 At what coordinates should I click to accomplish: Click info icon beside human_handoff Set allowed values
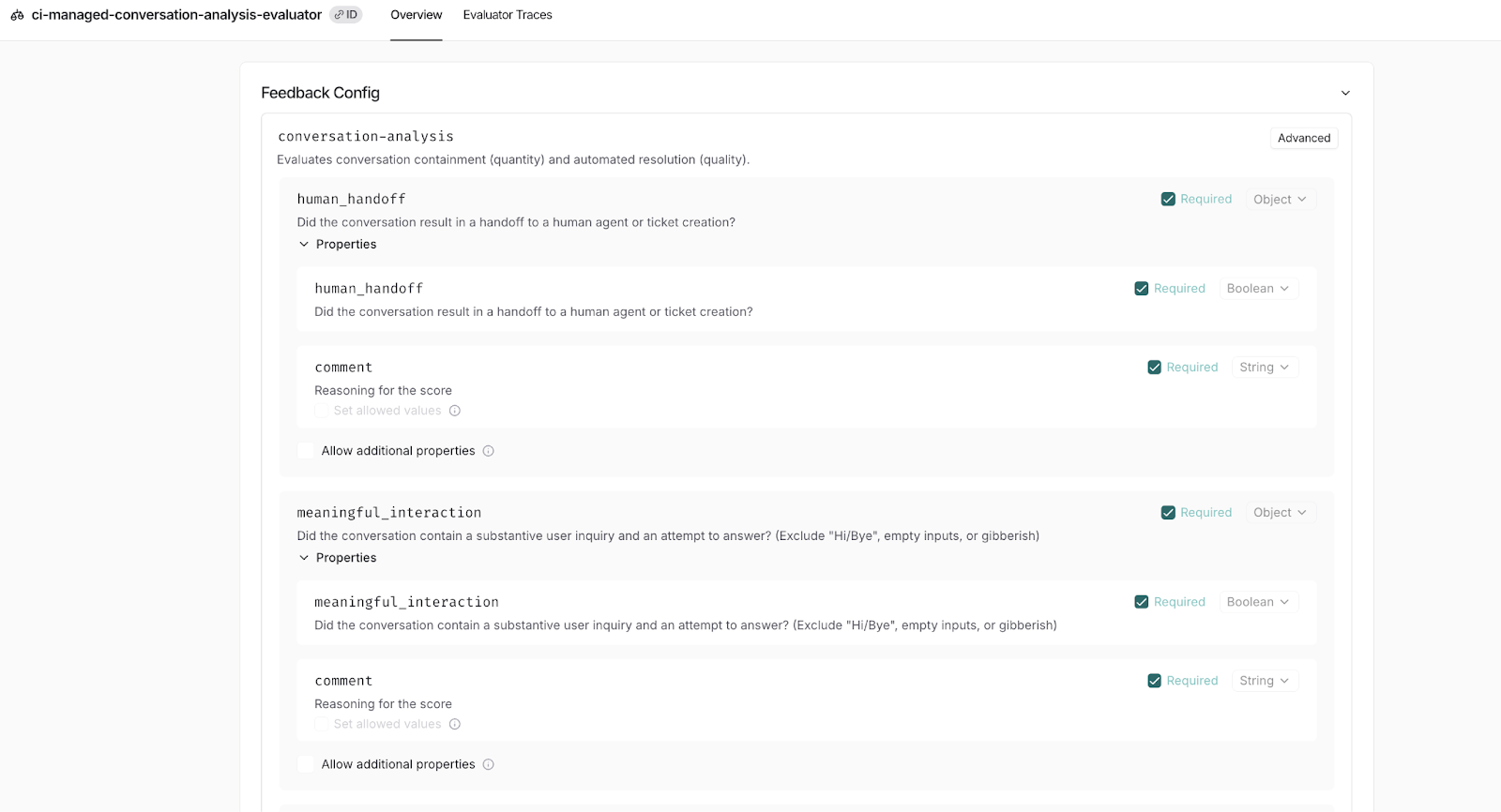click(455, 411)
